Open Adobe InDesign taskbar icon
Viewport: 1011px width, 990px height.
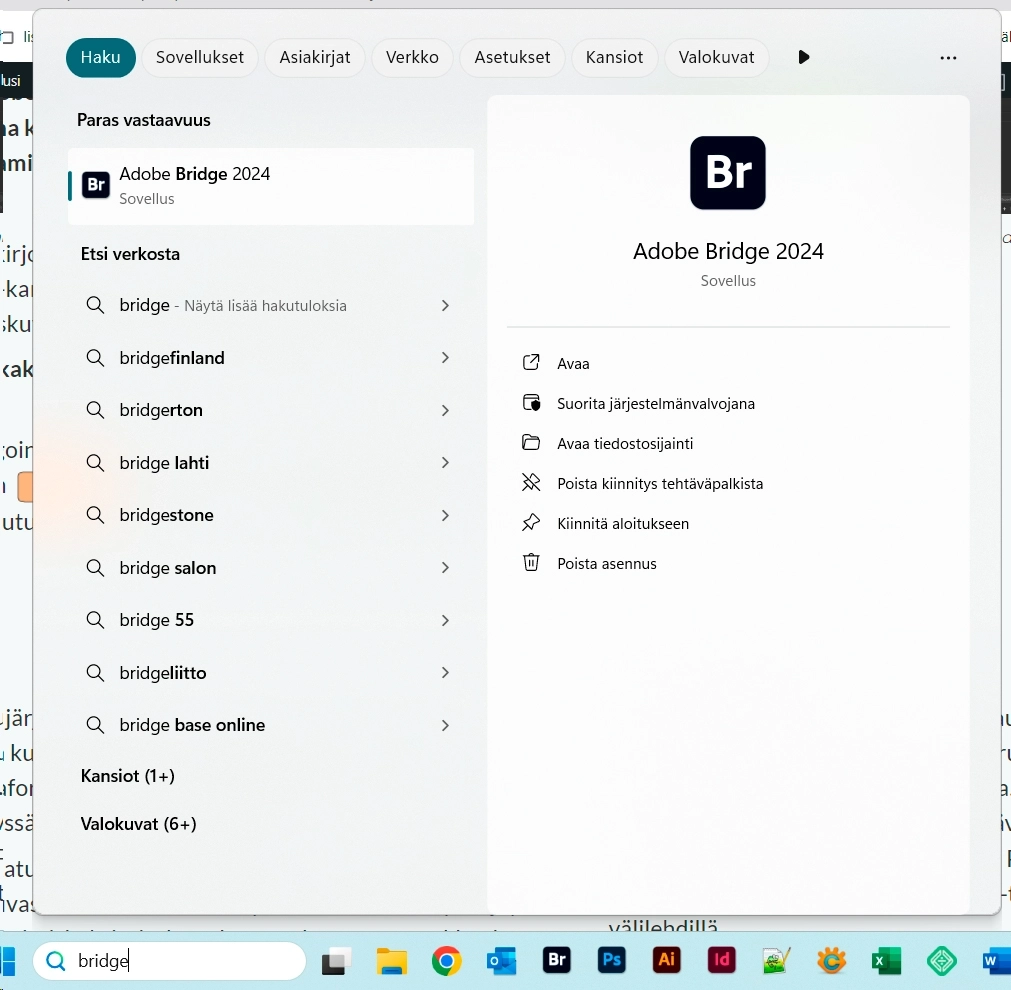pyautogui.click(x=720, y=961)
